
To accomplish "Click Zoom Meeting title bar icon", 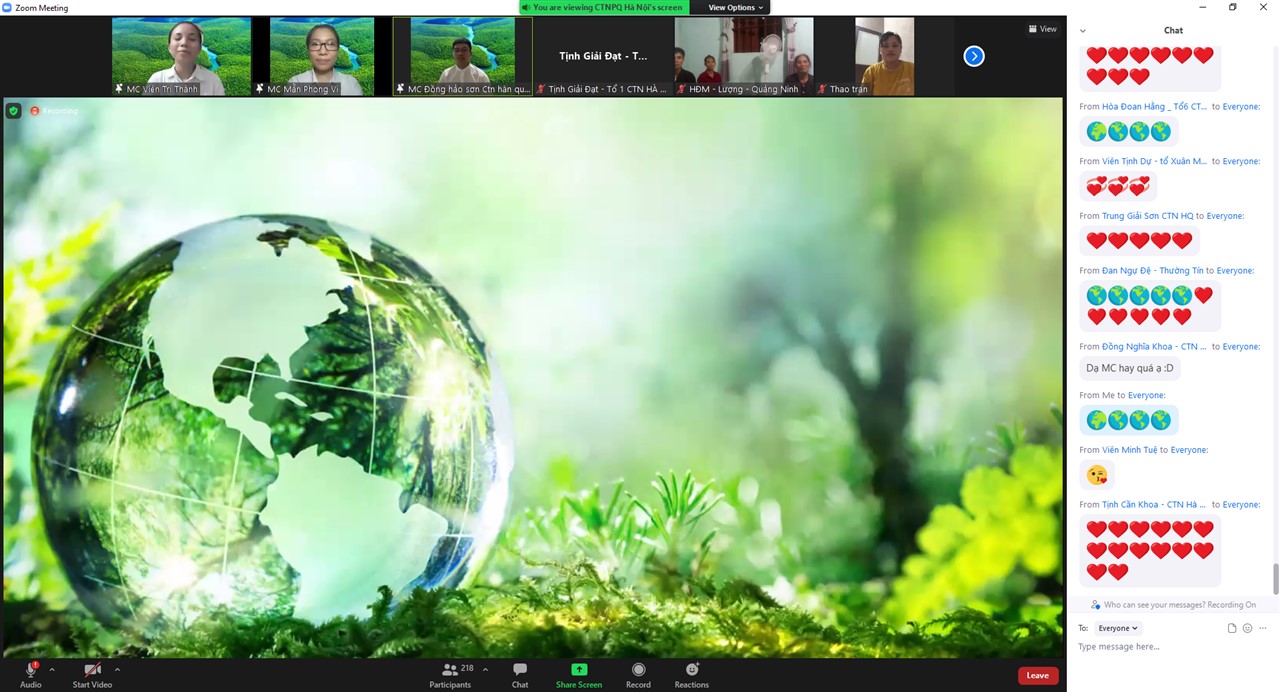I will 7,7.
